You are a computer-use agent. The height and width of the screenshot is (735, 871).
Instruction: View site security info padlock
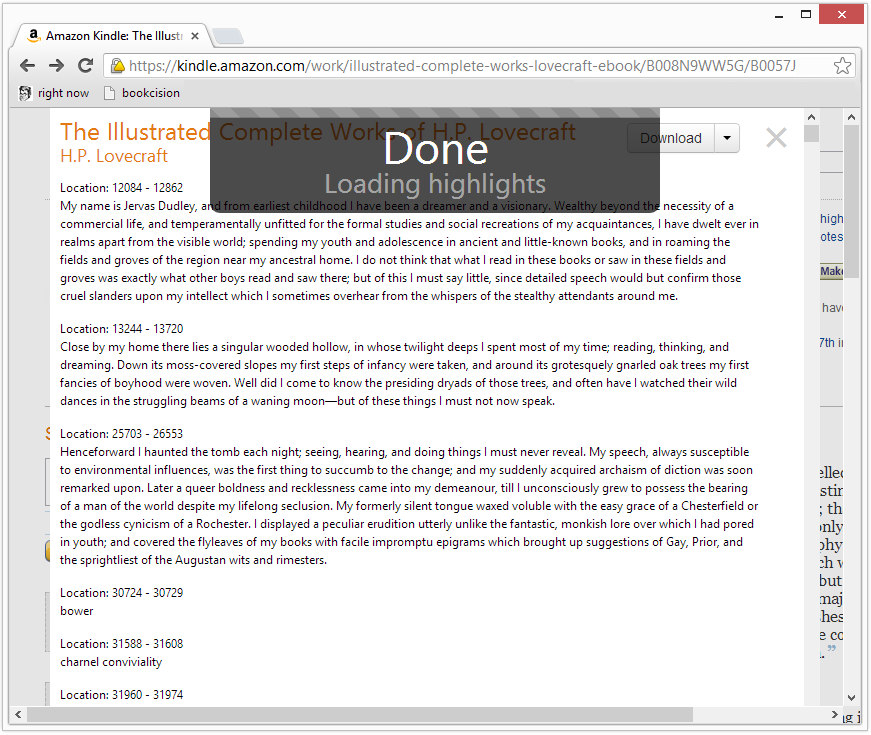point(117,66)
